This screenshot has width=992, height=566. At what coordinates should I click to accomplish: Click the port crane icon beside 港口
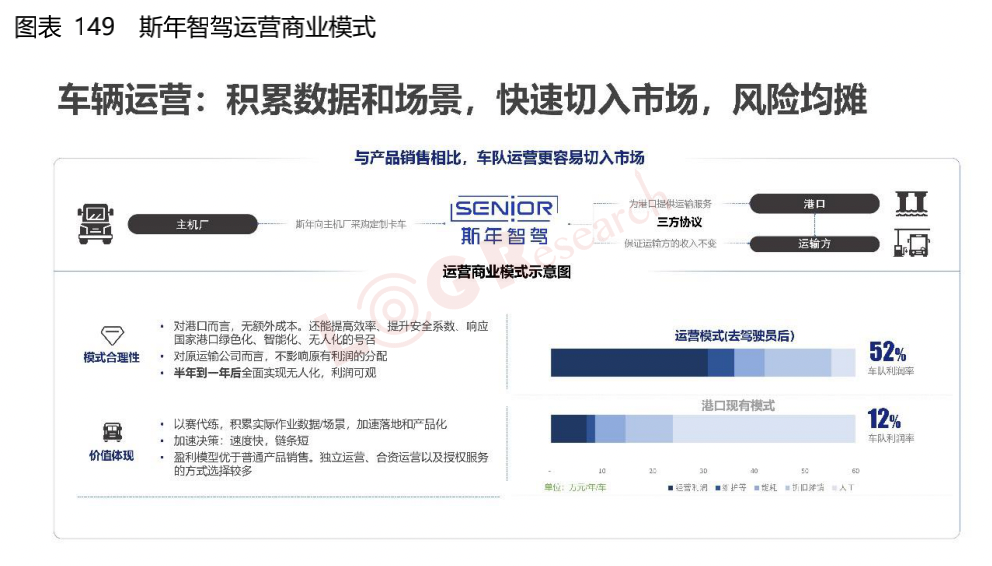[912, 204]
